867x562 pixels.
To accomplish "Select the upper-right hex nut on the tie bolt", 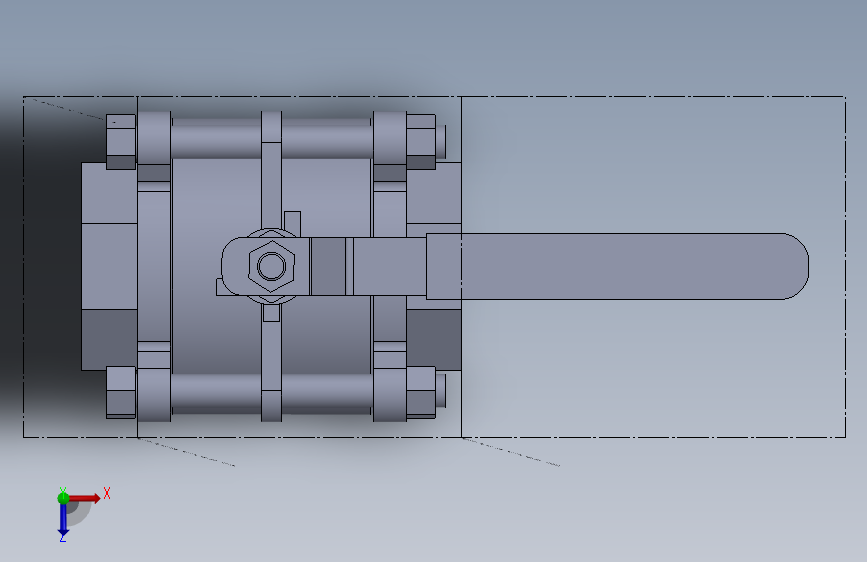I will [x=421, y=142].
